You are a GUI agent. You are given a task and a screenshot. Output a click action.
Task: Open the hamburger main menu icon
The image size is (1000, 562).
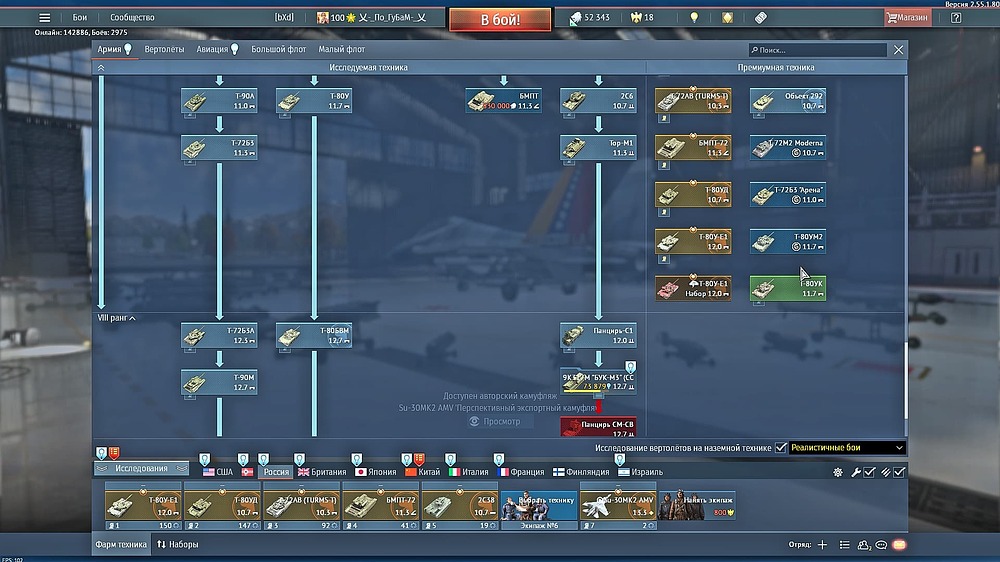[44, 17]
